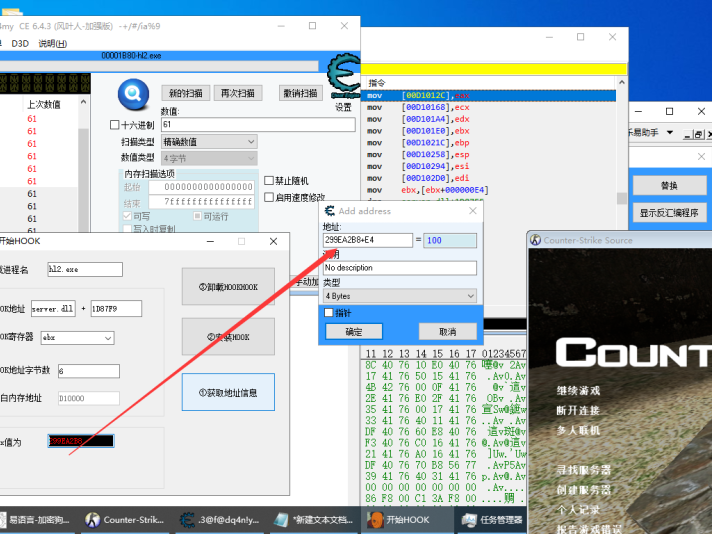Click the ebx value field 299EA2B8
The height and width of the screenshot is (534, 712).
coord(81,441)
